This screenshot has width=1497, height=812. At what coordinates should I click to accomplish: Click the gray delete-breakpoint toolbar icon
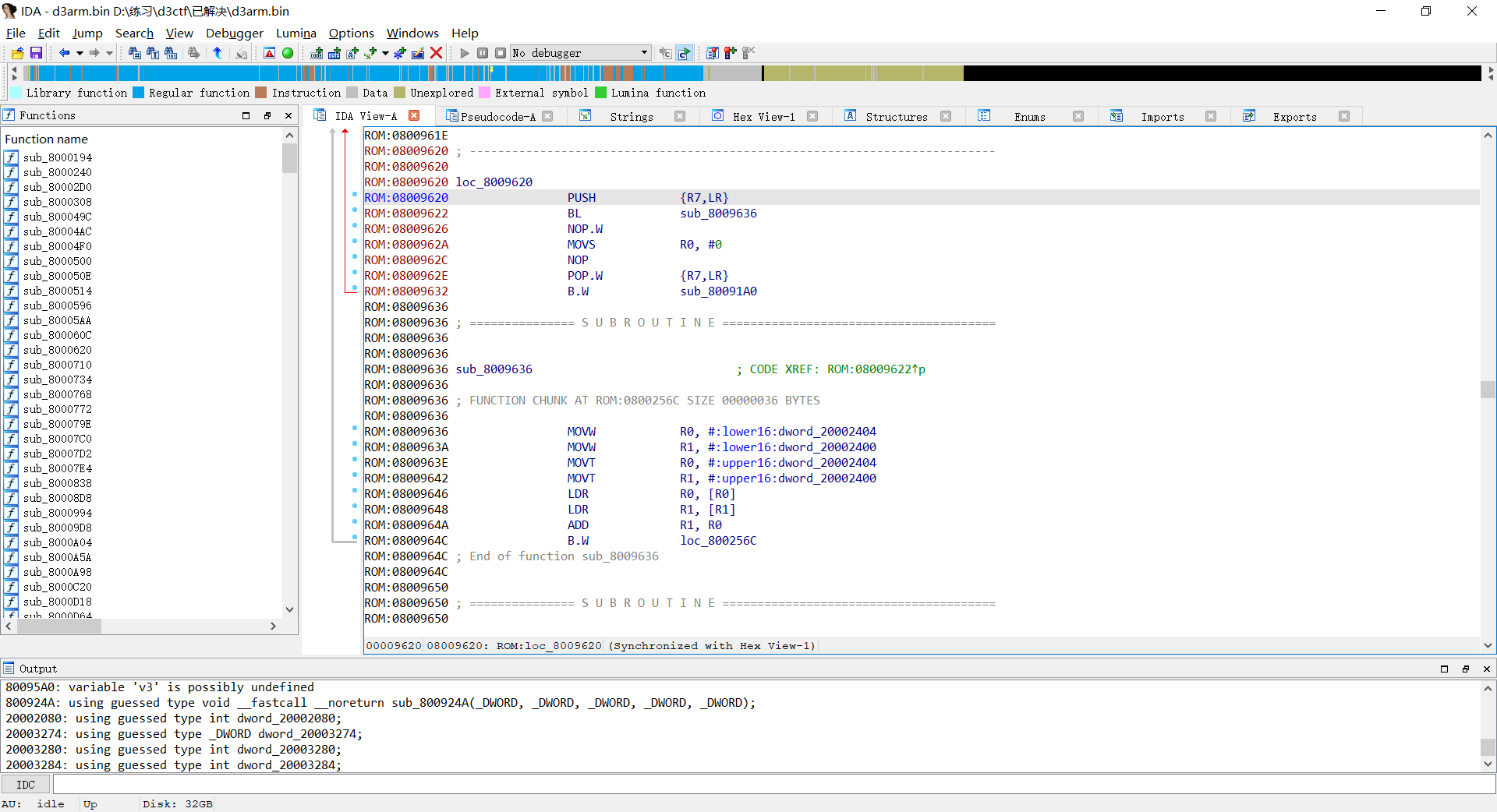point(748,53)
